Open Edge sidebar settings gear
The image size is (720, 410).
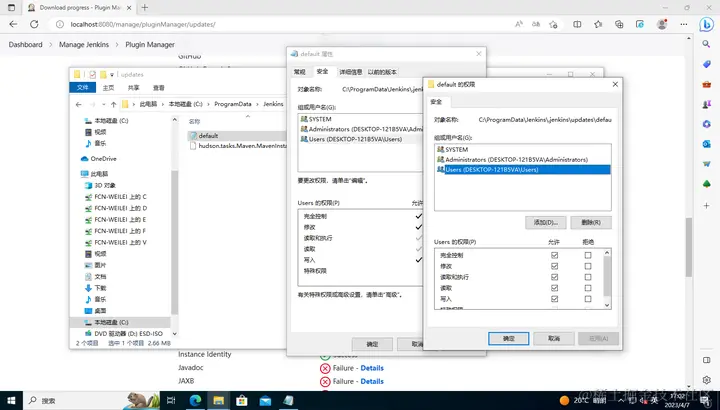coord(706,380)
